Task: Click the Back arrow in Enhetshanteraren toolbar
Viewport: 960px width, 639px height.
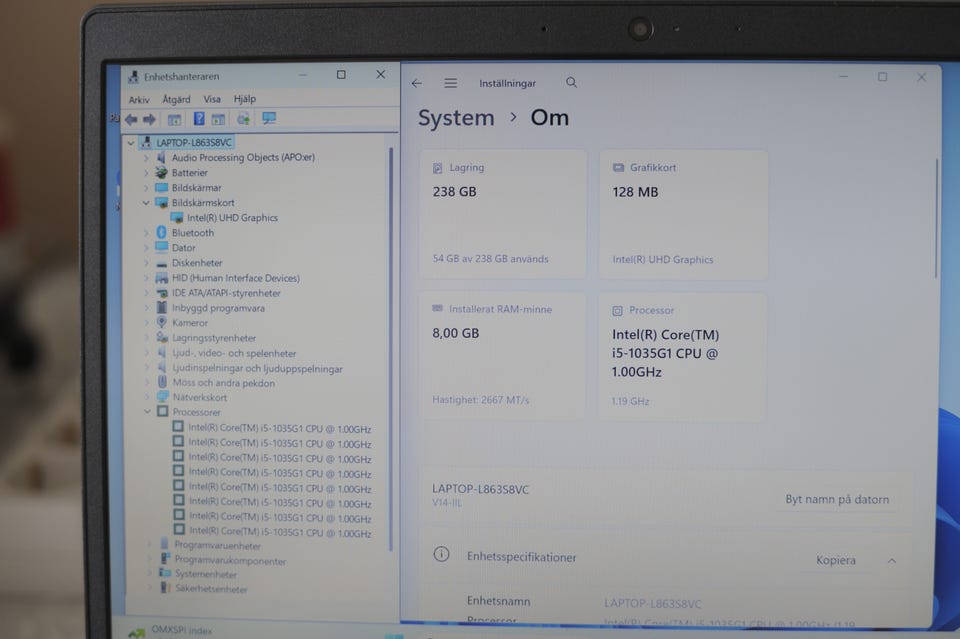Action: 131,119
